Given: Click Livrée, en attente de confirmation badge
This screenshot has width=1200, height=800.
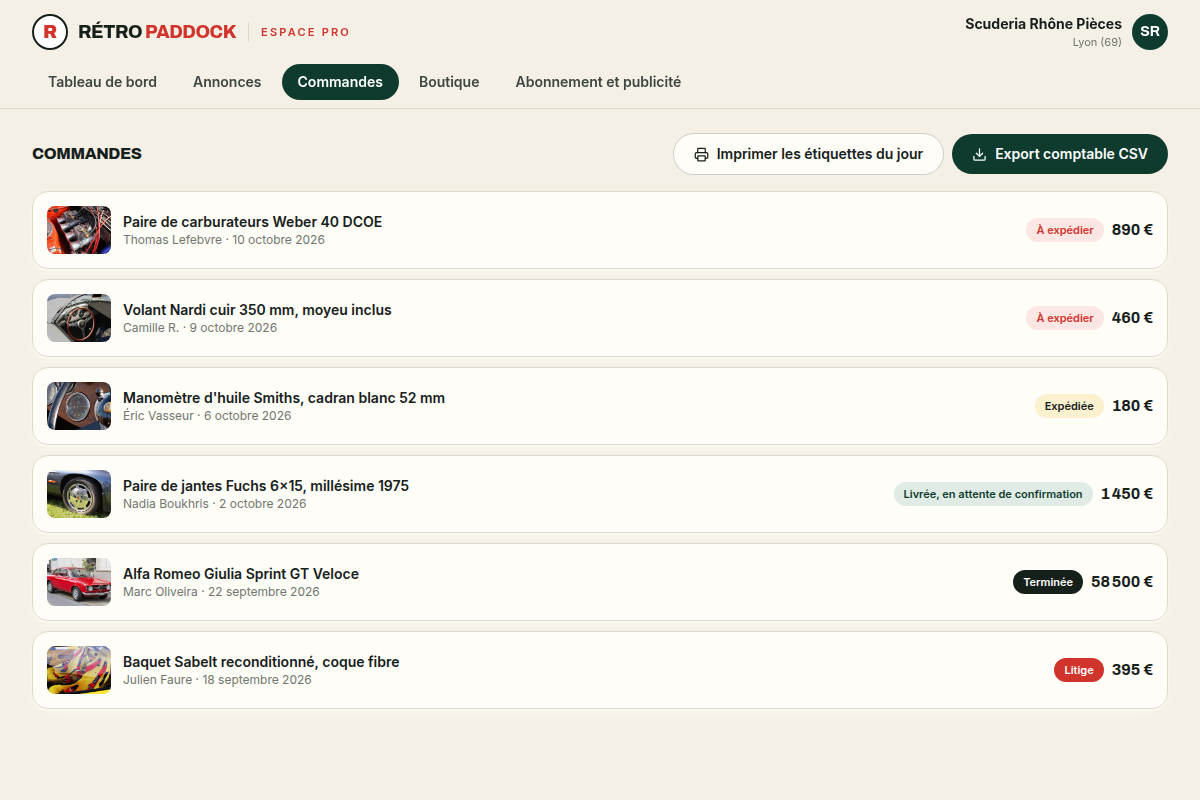Looking at the screenshot, I should [993, 494].
